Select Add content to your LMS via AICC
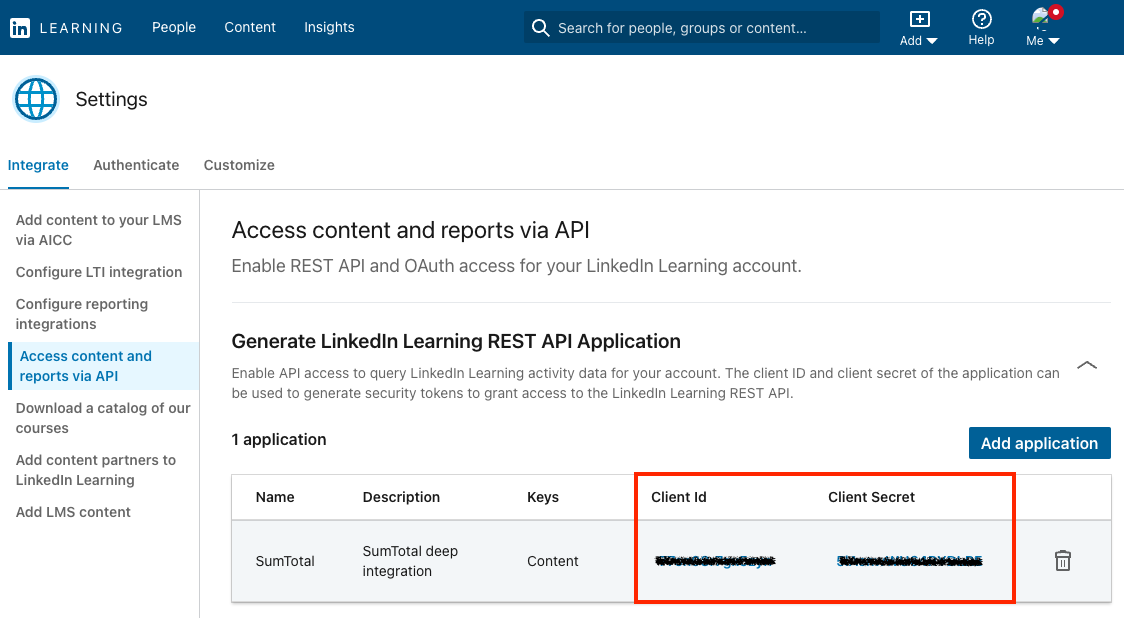Image resolution: width=1124 pixels, height=618 pixels. tap(99, 229)
